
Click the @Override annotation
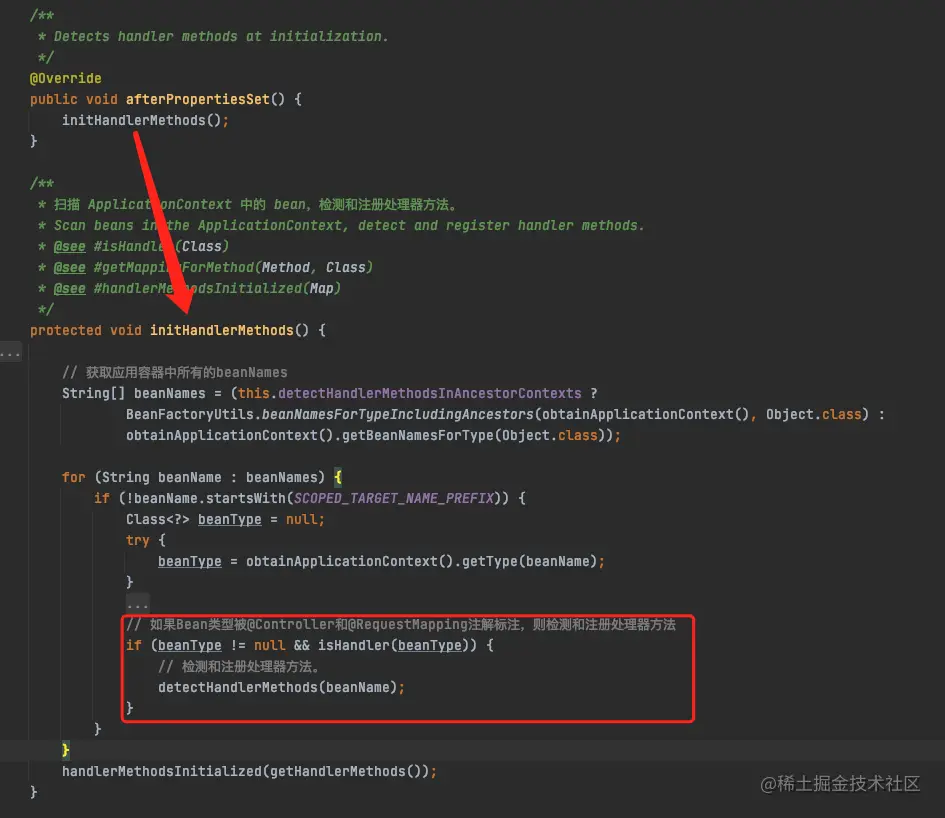(66, 78)
